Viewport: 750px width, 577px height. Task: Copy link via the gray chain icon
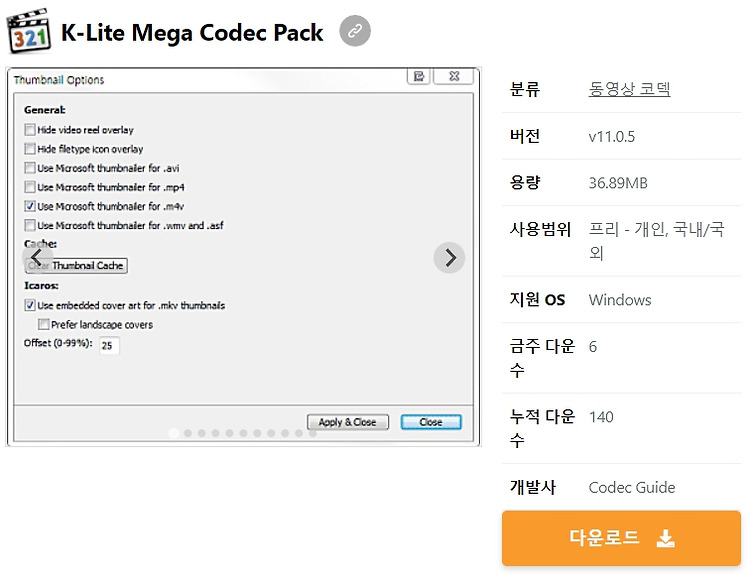point(355,31)
